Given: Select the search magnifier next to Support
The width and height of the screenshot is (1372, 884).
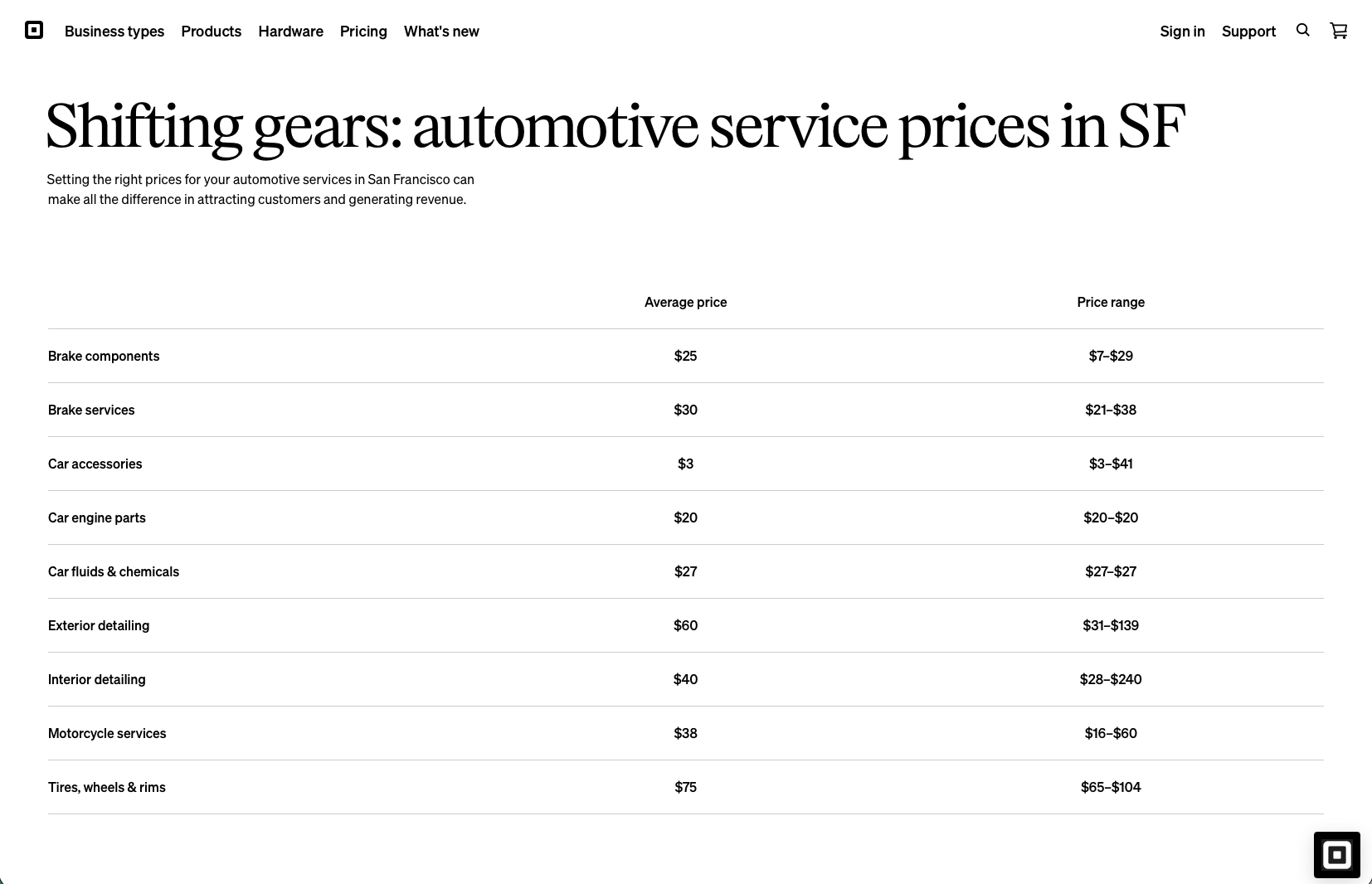Looking at the screenshot, I should [x=1302, y=30].
